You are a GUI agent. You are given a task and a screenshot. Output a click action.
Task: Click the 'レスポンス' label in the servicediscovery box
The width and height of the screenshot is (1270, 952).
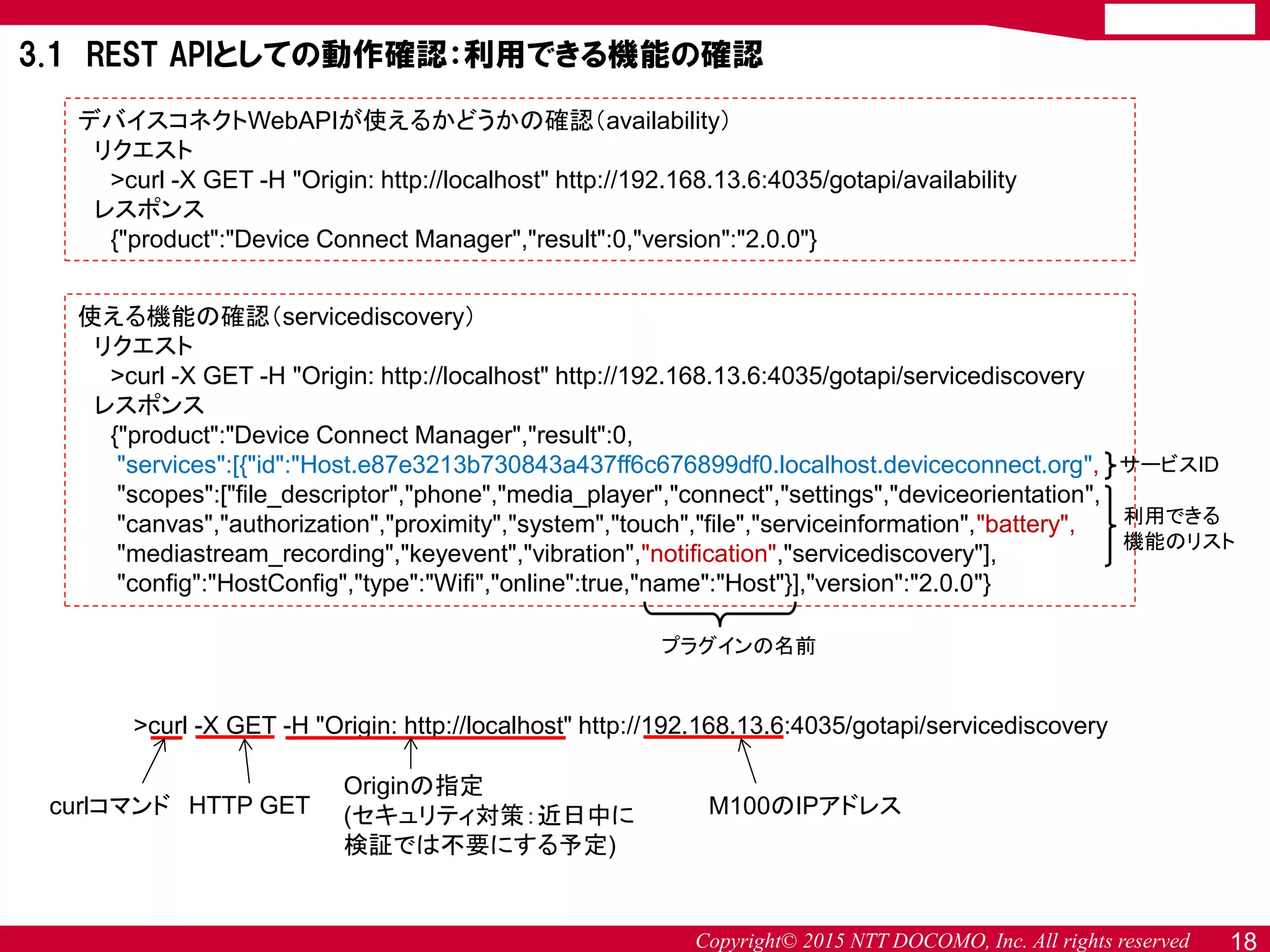point(149,405)
